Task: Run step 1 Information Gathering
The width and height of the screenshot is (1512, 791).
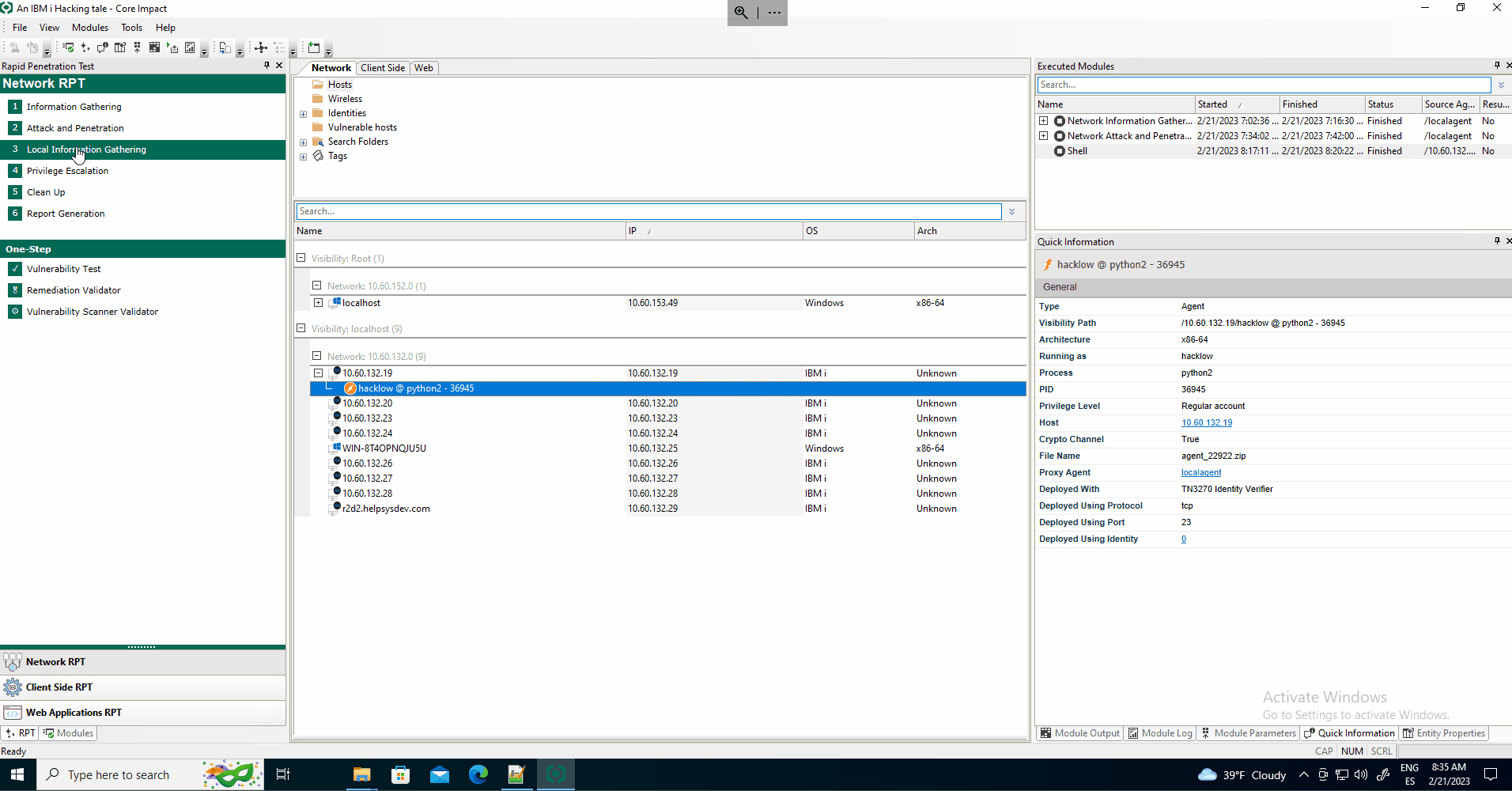Action: 142,107
